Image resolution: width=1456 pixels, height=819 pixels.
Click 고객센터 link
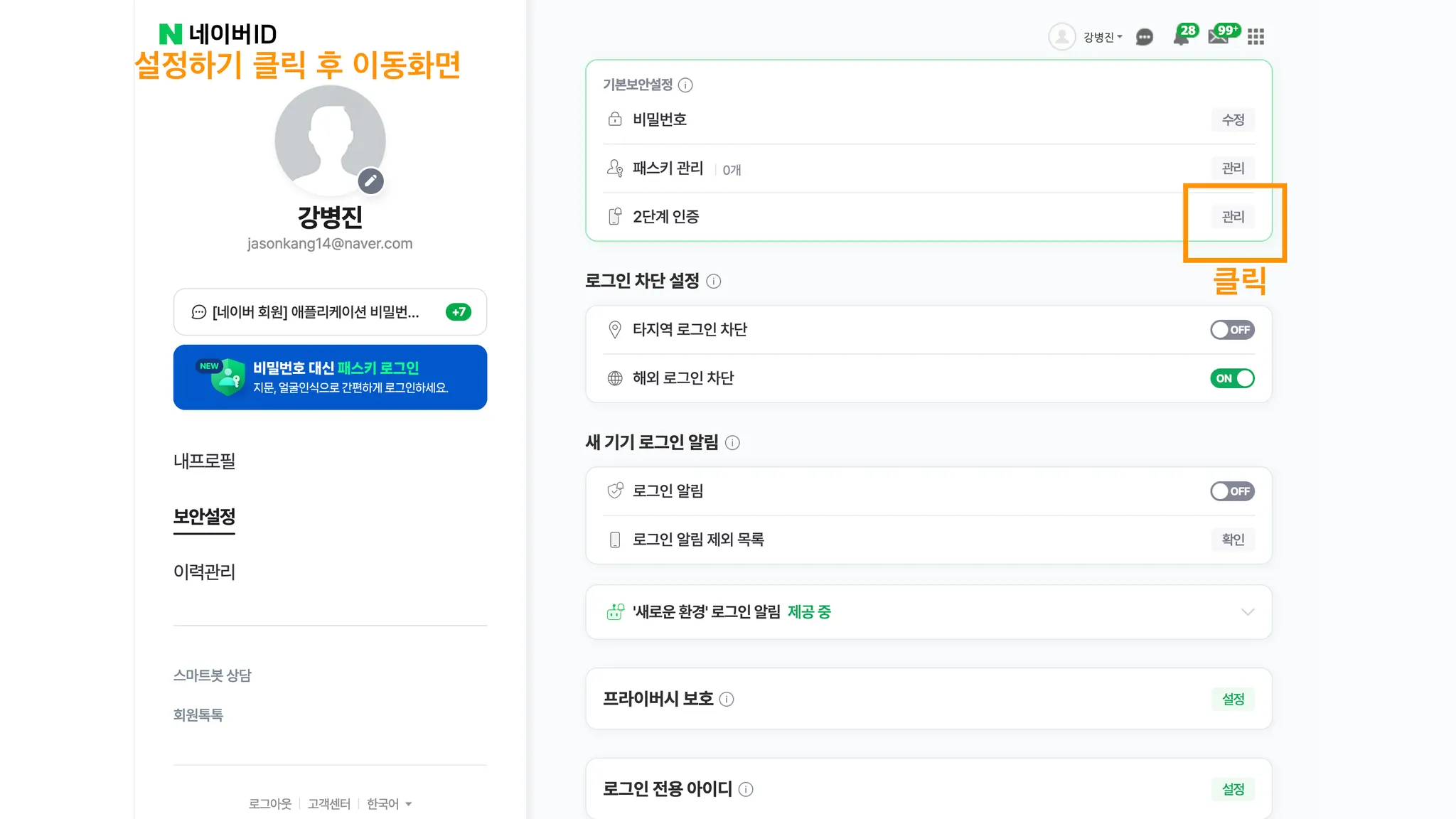tap(329, 803)
